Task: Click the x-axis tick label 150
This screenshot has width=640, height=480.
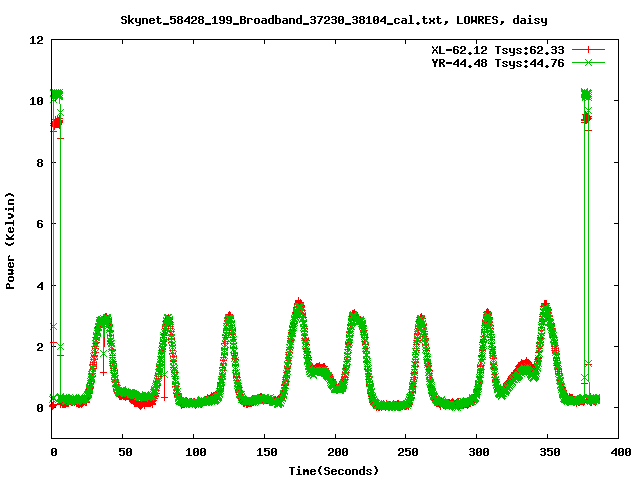Action: point(267,452)
